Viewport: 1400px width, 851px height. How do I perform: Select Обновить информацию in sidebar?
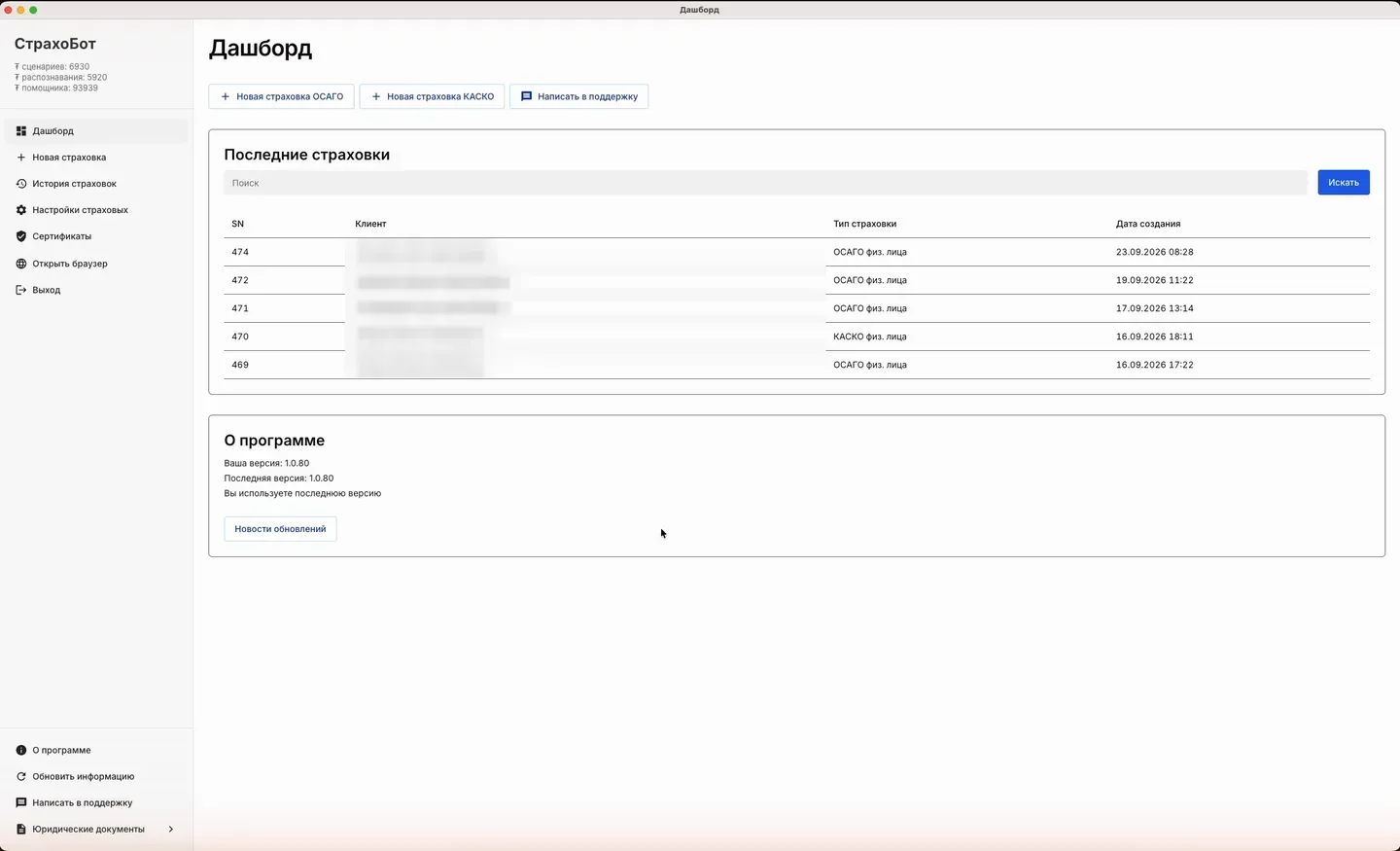coord(96,777)
